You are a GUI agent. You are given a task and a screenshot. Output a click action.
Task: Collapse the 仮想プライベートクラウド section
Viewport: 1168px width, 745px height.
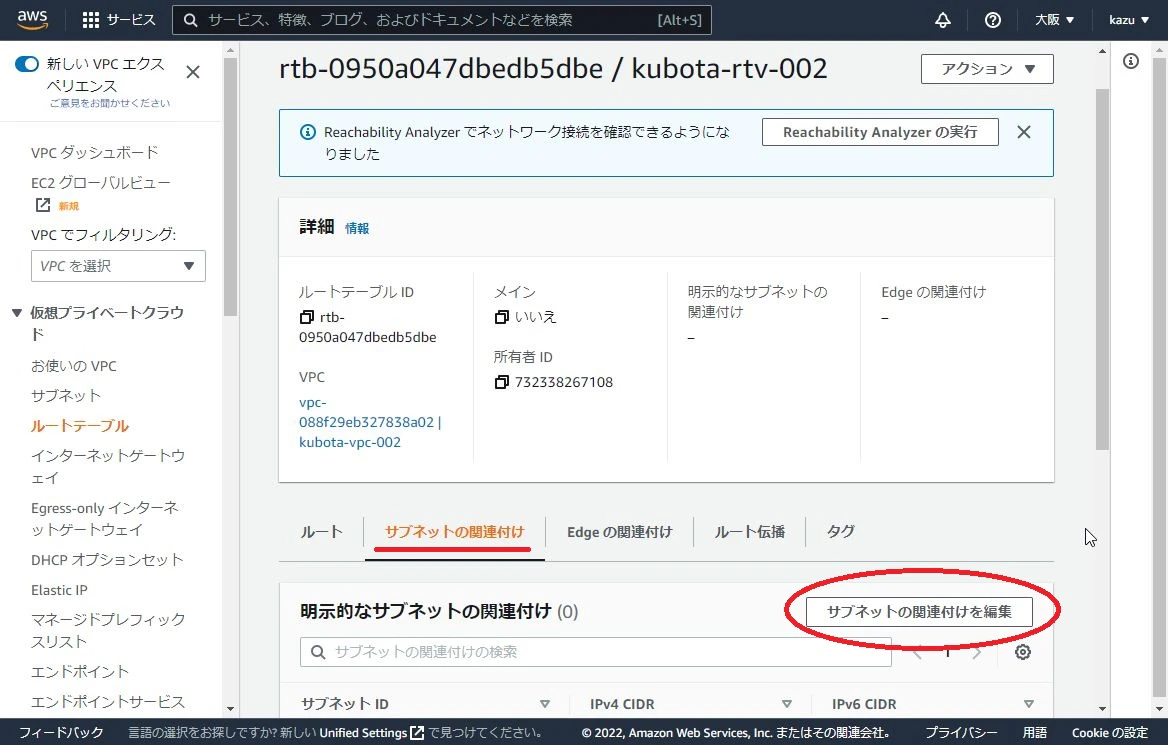tap(16, 313)
